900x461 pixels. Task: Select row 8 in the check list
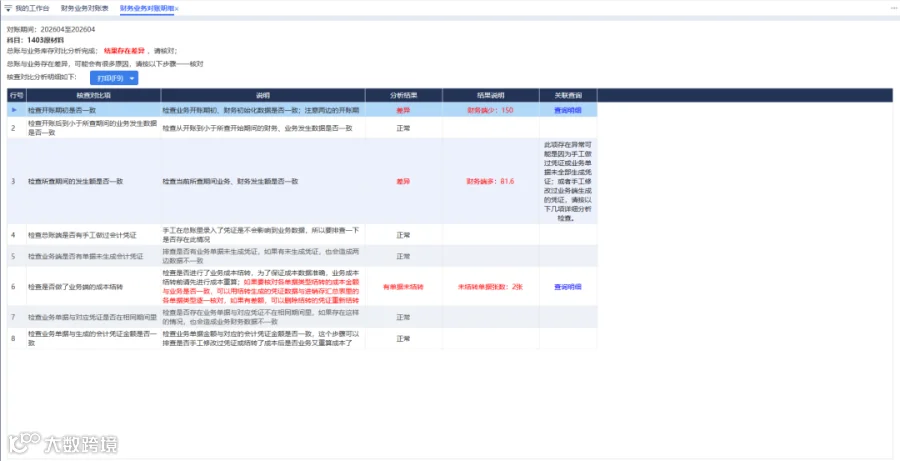coord(302,339)
